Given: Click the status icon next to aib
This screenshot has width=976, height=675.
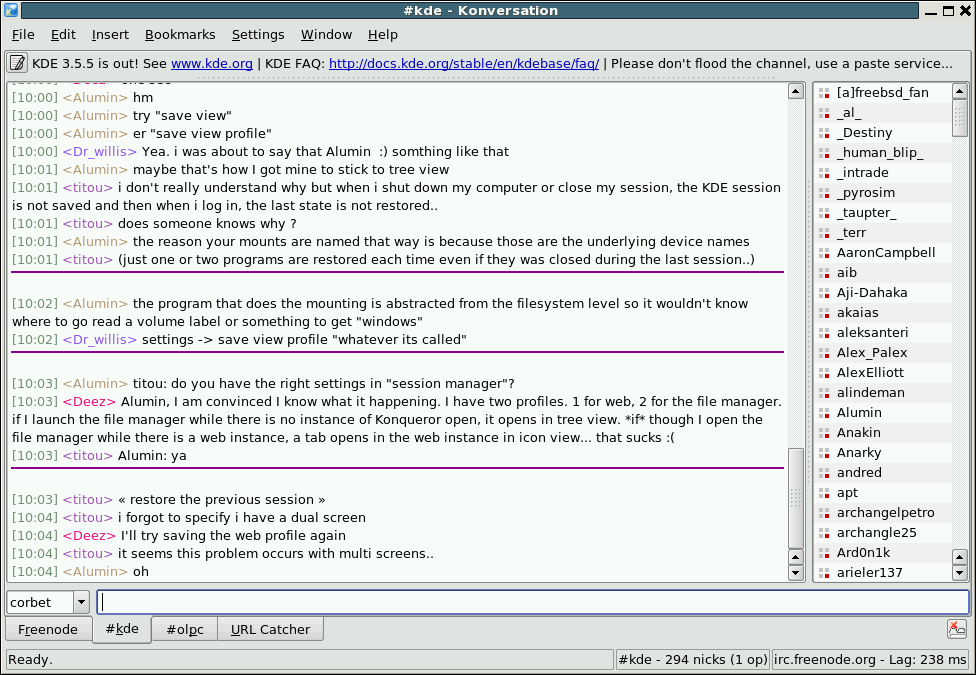Looking at the screenshot, I should tap(824, 272).
